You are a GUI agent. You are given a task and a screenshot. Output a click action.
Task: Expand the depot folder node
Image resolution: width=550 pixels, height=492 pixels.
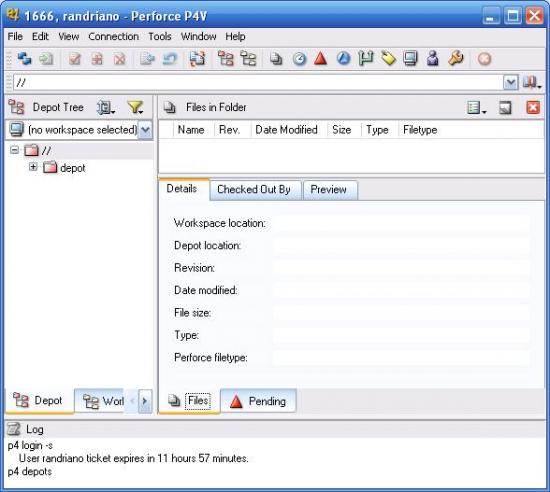[33, 167]
